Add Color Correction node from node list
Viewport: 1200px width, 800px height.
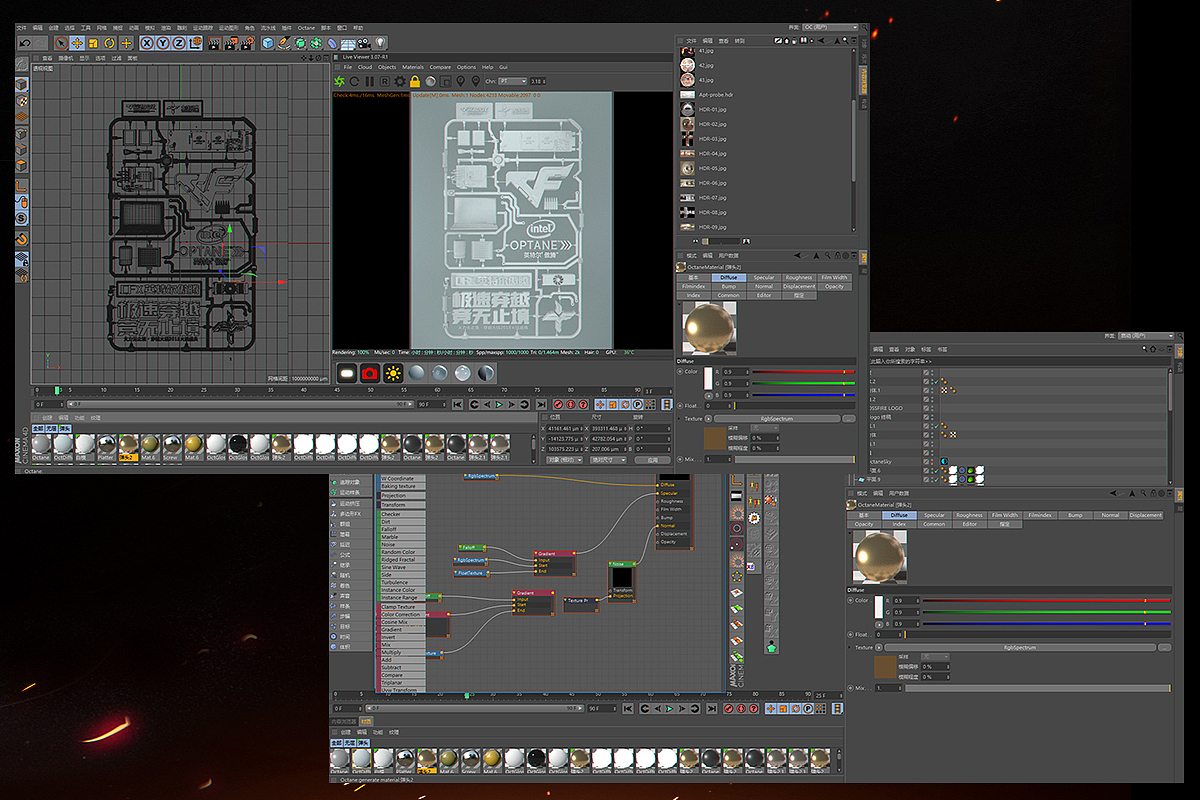coord(401,615)
